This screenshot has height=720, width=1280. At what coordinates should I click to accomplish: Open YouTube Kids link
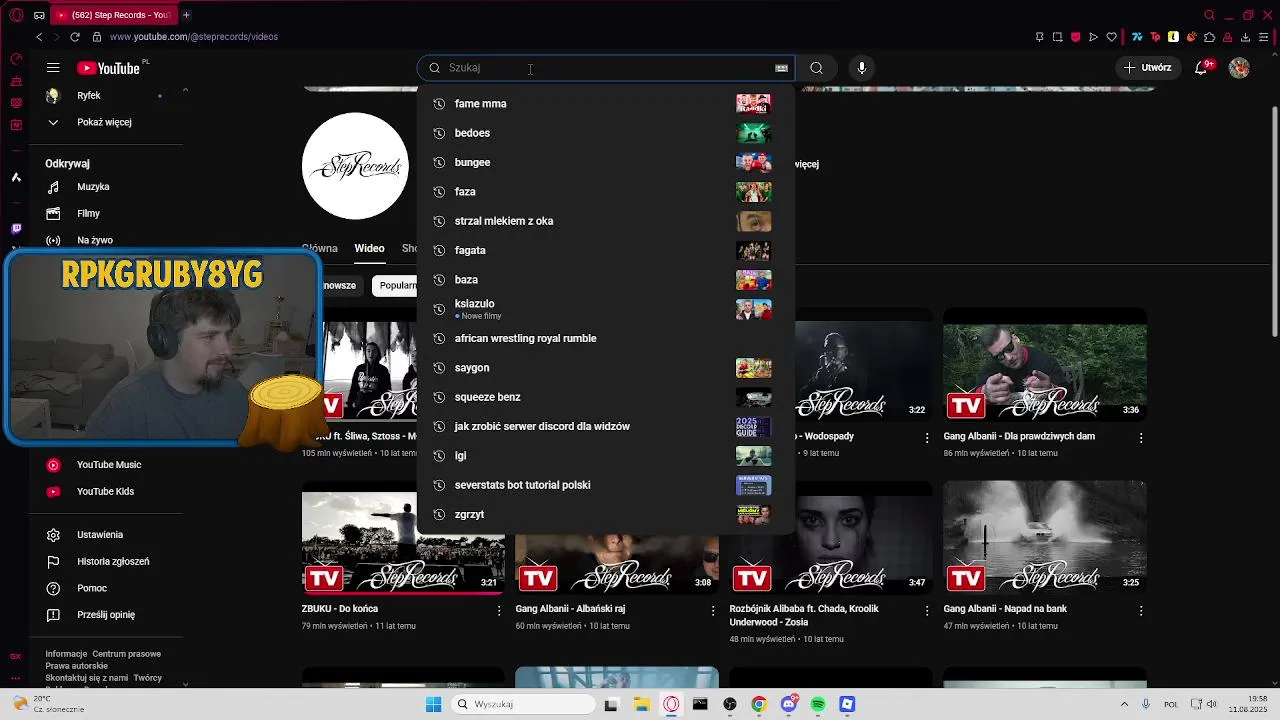tap(105, 491)
